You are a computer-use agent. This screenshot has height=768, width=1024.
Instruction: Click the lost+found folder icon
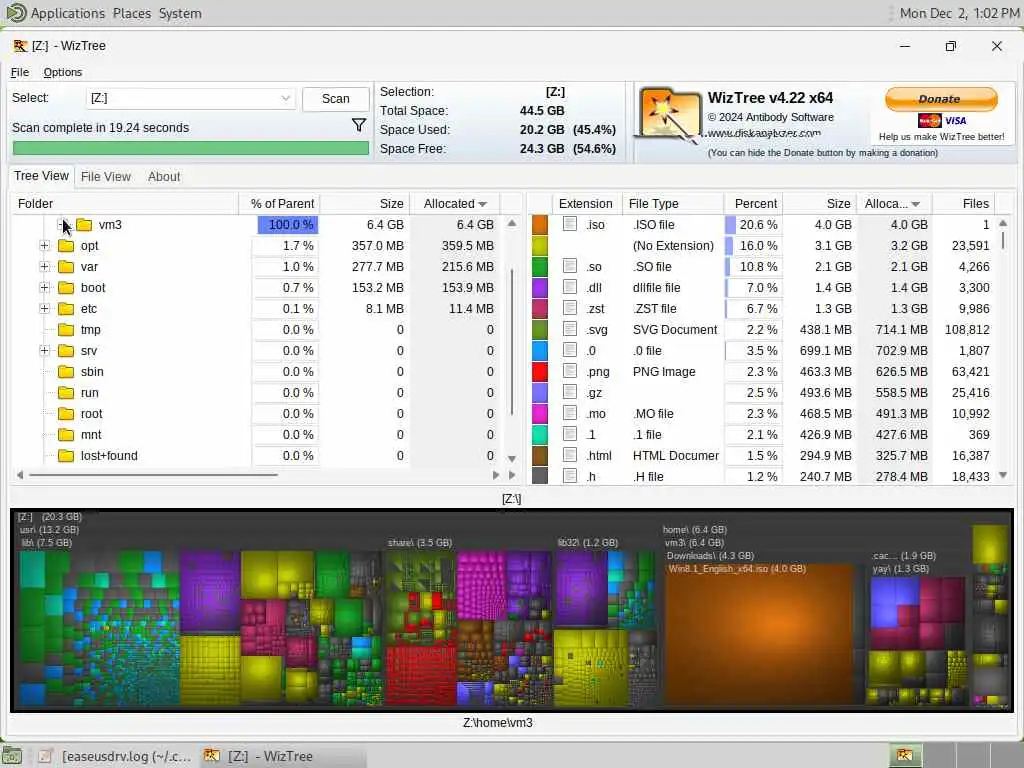[65, 456]
